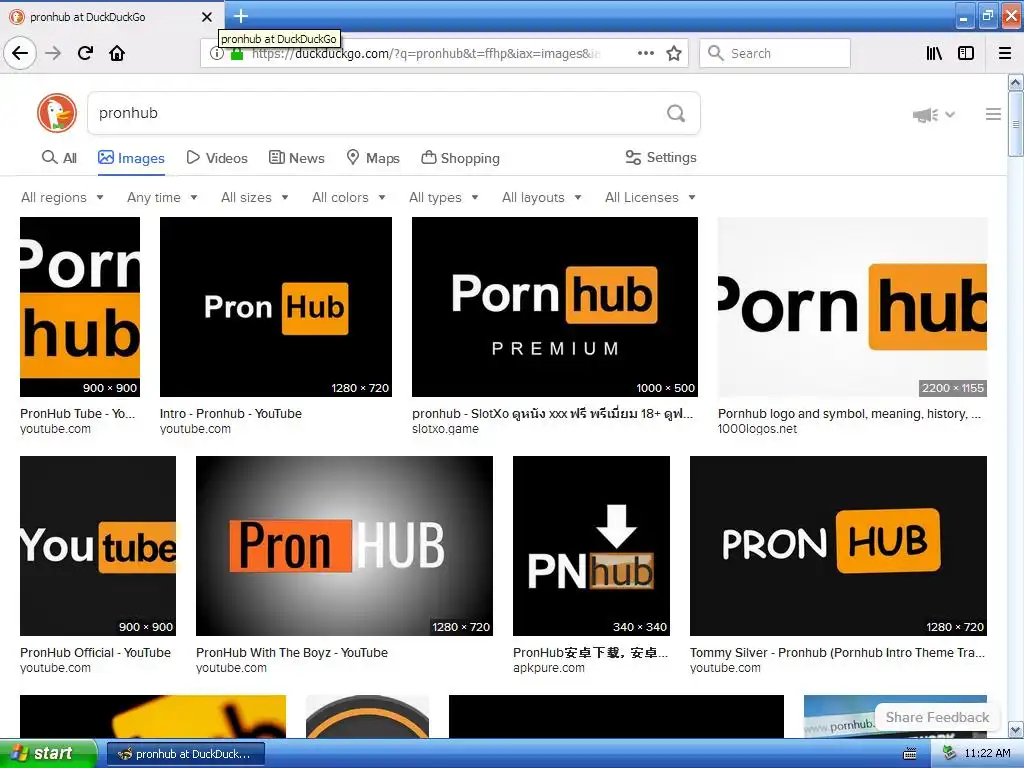Click the PronHub Tube title link
The width and height of the screenshot is (1024, 768).
[x=77, y=413]
